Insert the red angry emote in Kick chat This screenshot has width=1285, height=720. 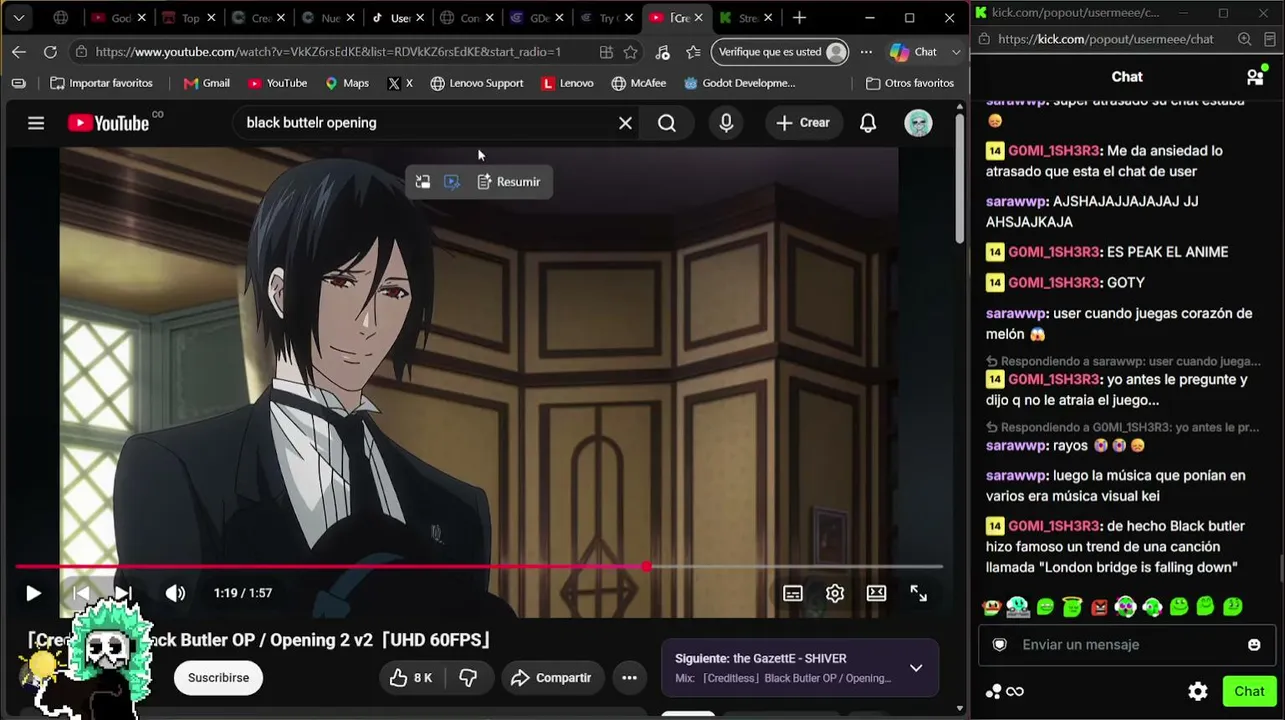[x=1100, y=607]
